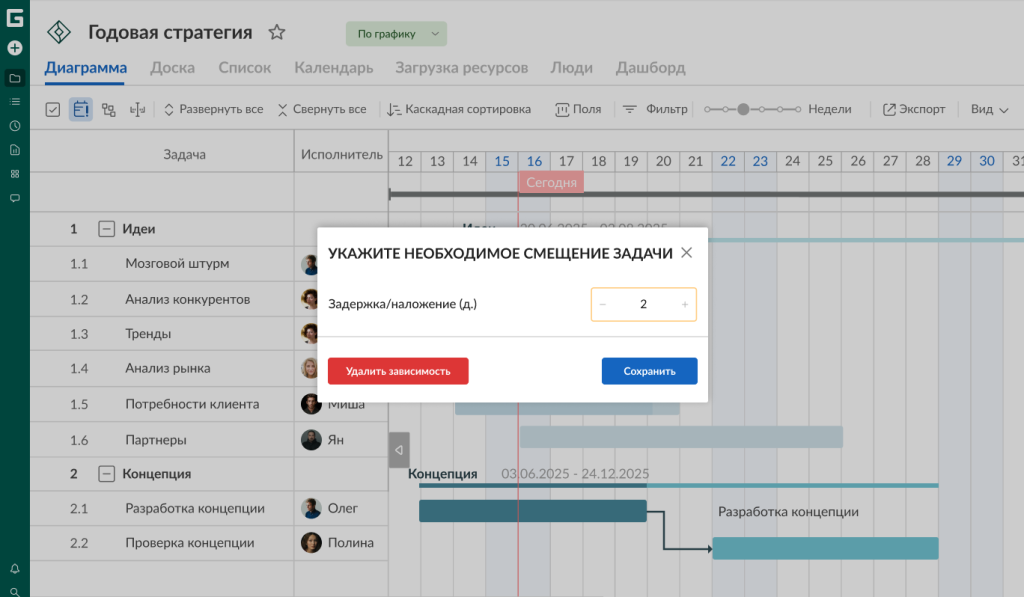Star the Годовая стратегия project as favorite
Screen dimensions: 1024x597
coord(277,33)
